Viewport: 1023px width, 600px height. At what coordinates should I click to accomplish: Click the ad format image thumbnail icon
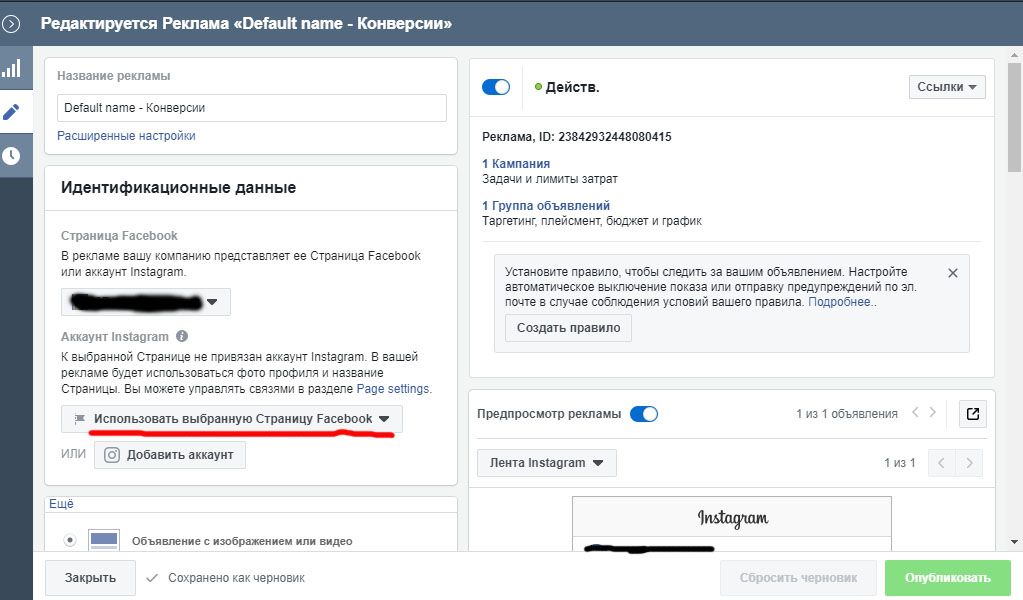[104, 540]
